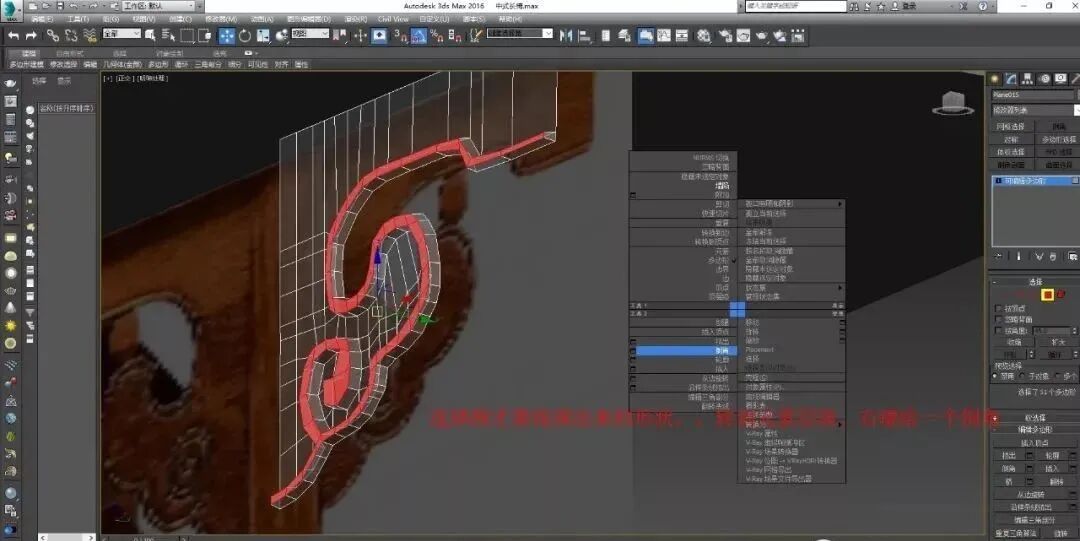Click the 翻转 button in command panel

point(1057,482)
